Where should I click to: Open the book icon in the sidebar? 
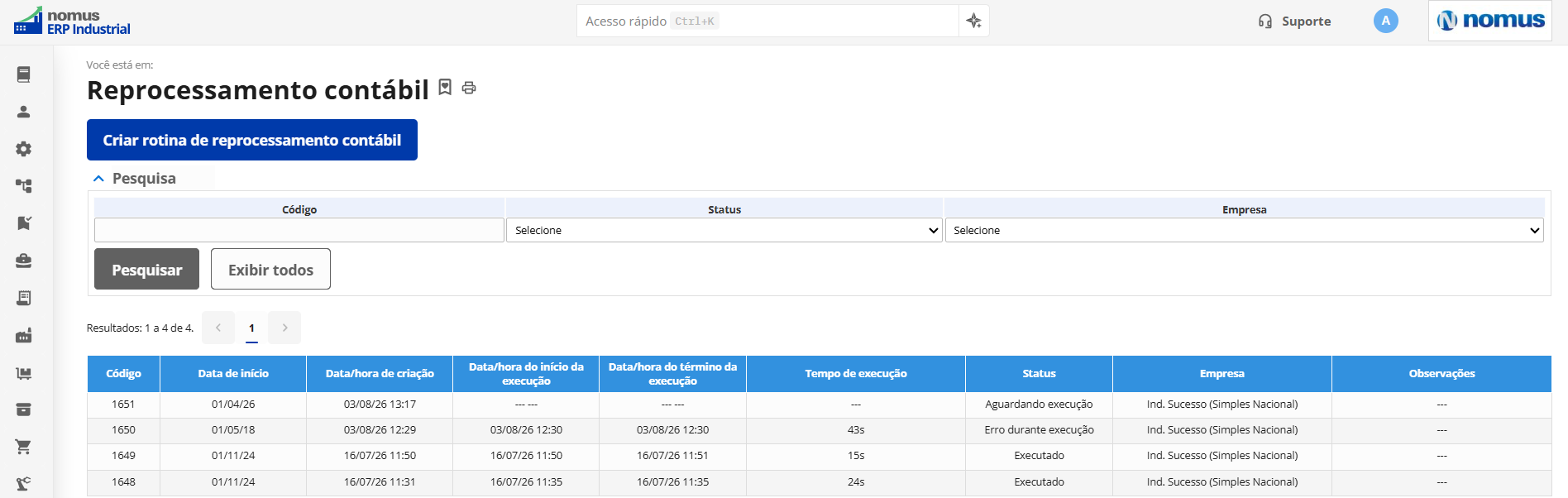pos(24,74)
